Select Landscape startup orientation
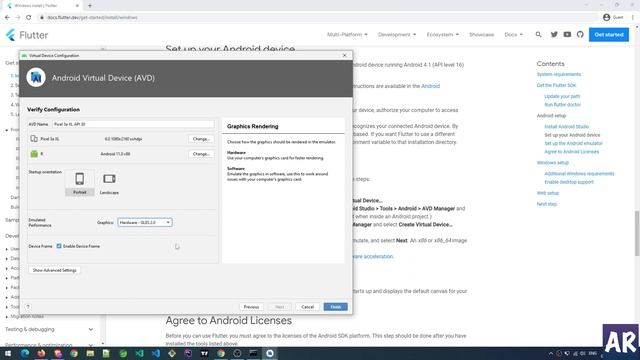This screenshot has height=360, width=640. tap(109, 183)
